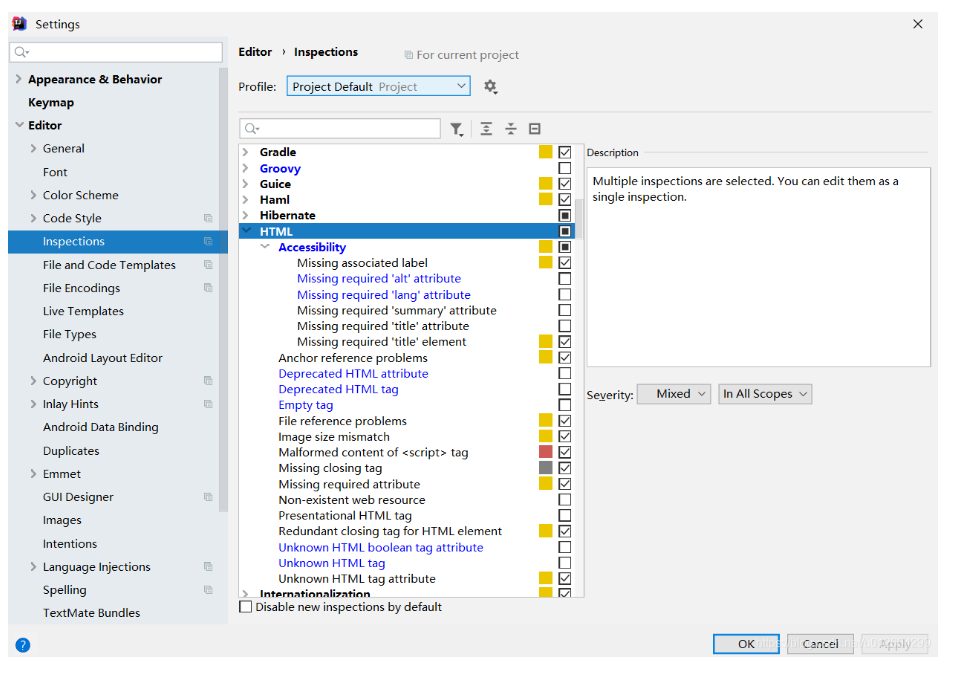The image size is (954, 673).
Task: Expand Appearance & Behavior section
Action: point(18,79)
